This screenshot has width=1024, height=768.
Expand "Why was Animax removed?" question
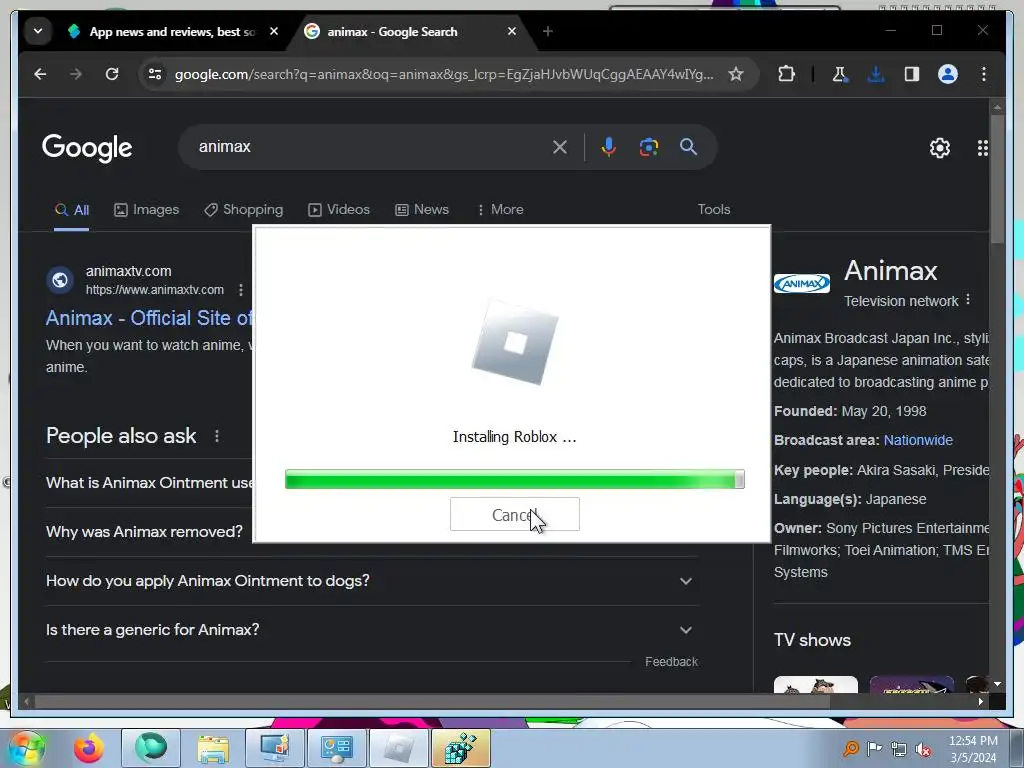pyautogui.click(x=144, y=532)
